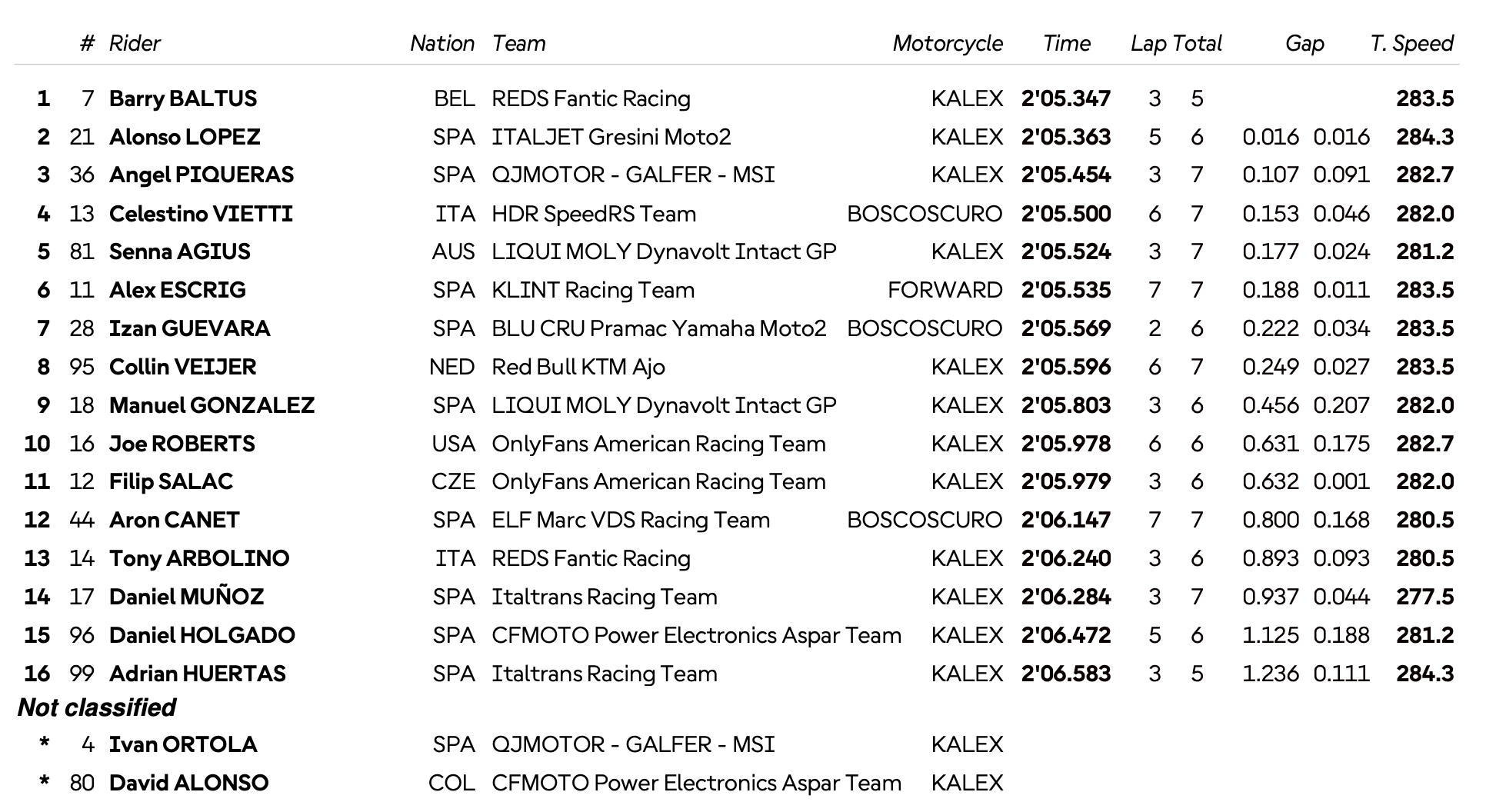Select the T. Speed column header
The width and height of the screenshot is (1486, 812).
[x=1411, y=43]
